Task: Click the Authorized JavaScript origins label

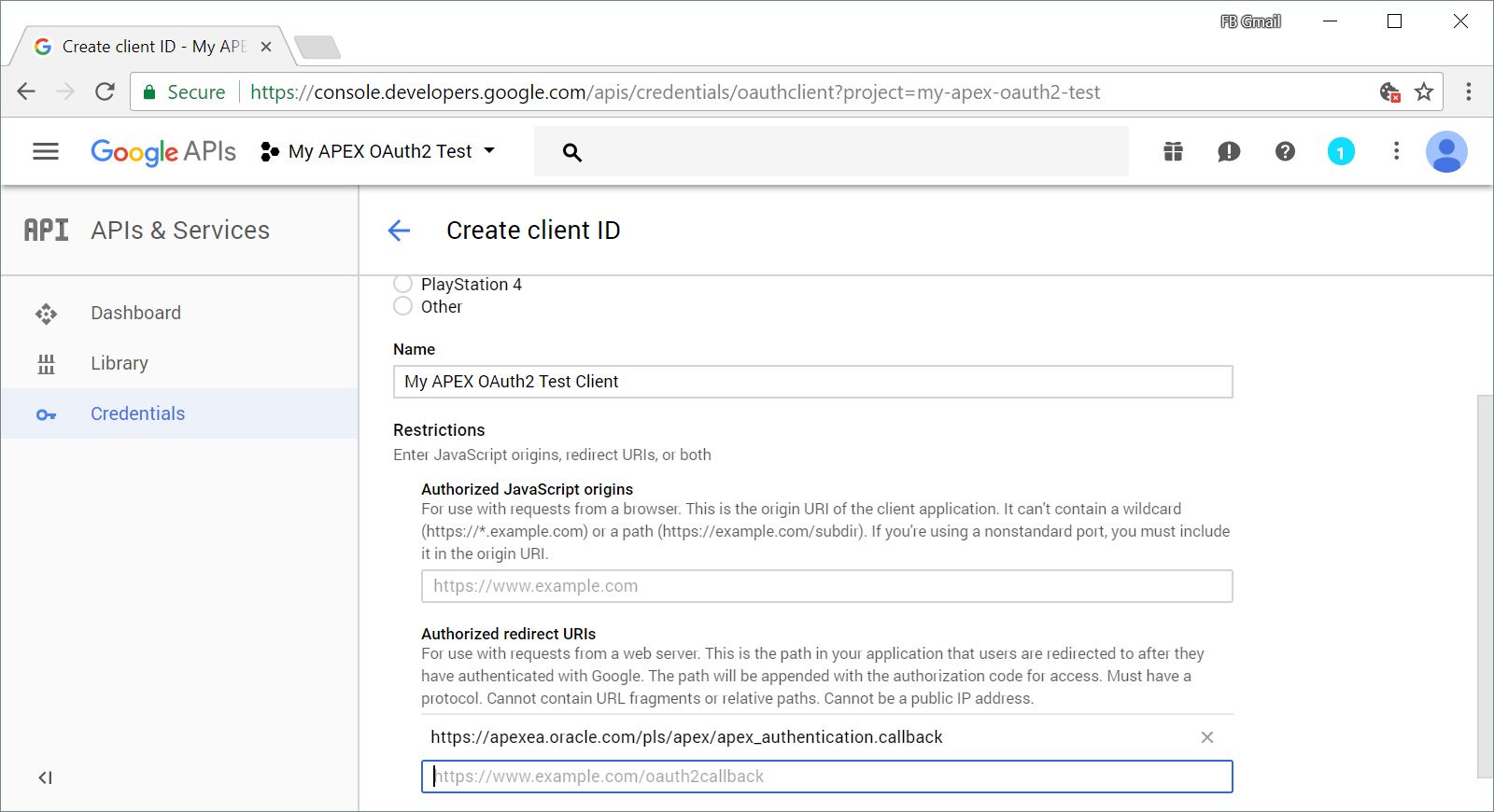Action: [x=527, y=489]
